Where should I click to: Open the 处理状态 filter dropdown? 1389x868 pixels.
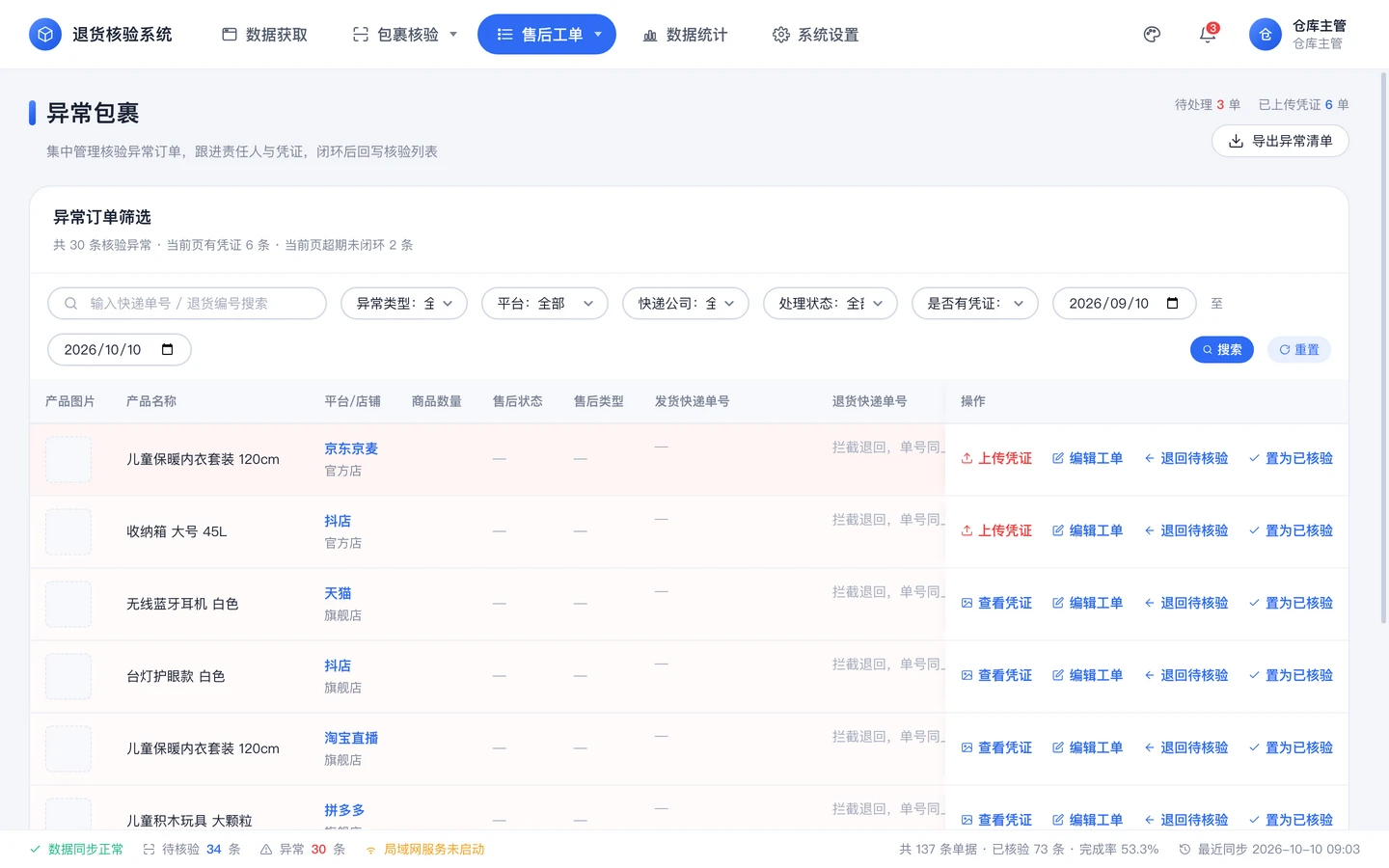pyautogui.click(x=831, y=304)
